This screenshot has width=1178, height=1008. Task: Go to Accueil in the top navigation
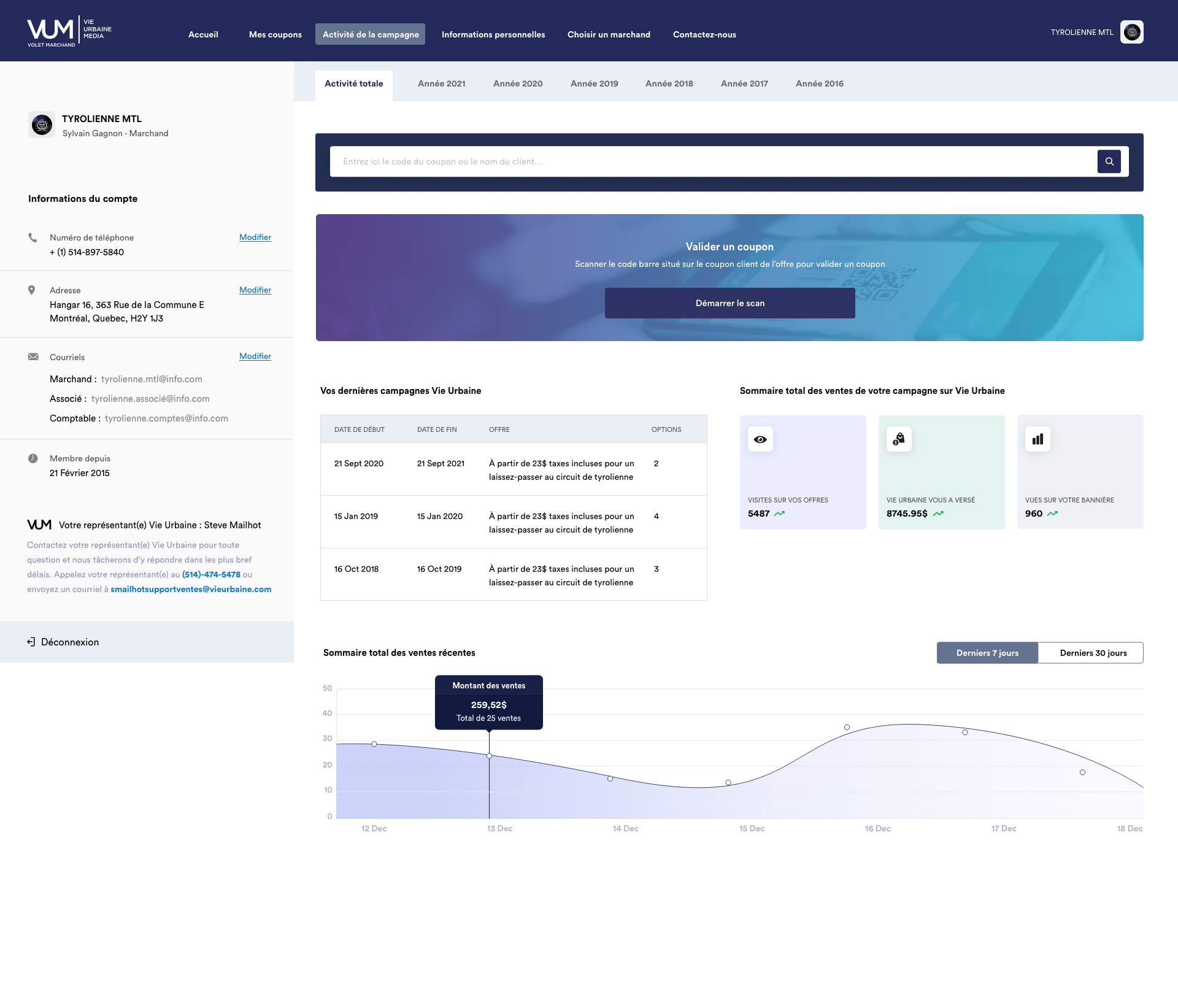[x=203, y=34]
